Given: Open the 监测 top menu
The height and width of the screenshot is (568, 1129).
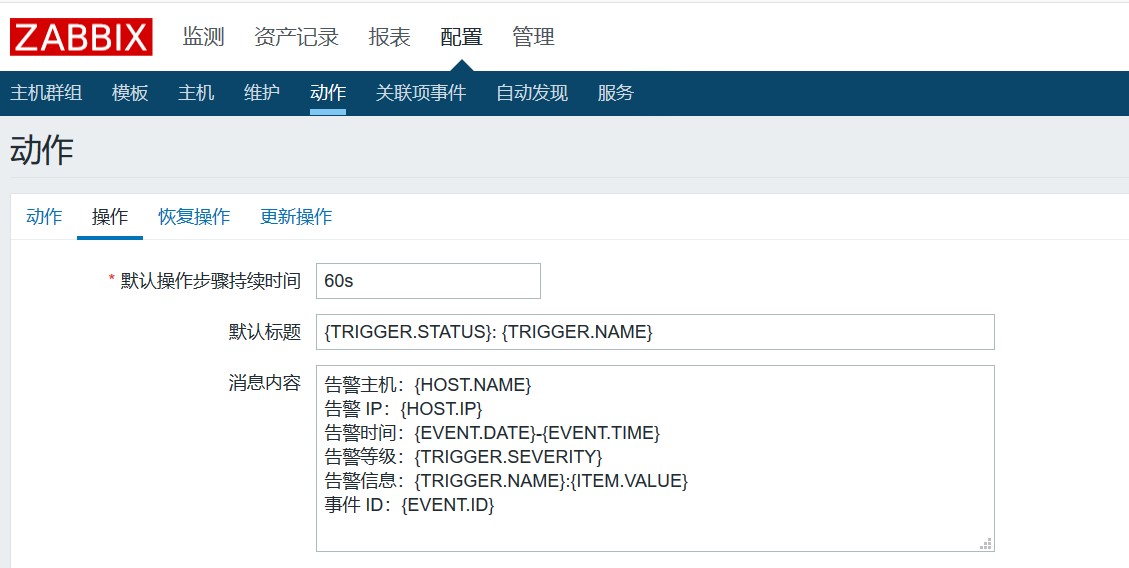Looking at the screenshot, I should pos(203,37).
